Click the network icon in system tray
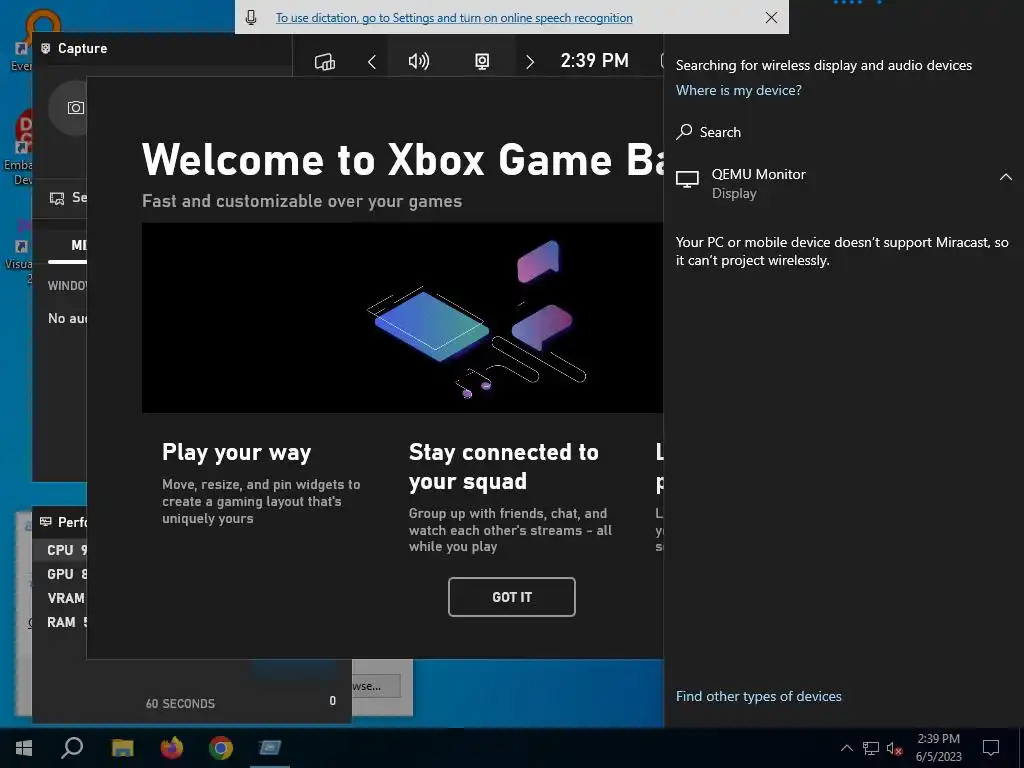The width and height of the screenshot is (1024, 768). [x=871, y=748]
